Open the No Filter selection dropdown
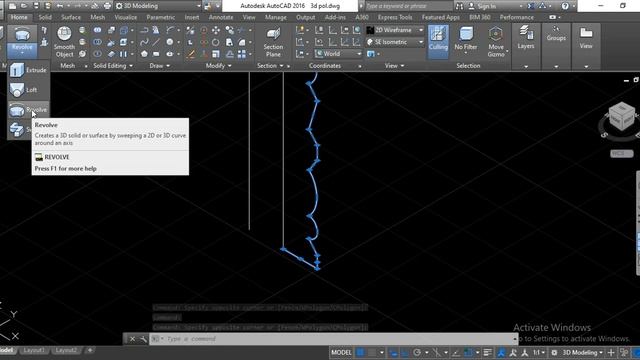Image resolution: width=640 pixels, height=360 pixels. tap(466, 41)
